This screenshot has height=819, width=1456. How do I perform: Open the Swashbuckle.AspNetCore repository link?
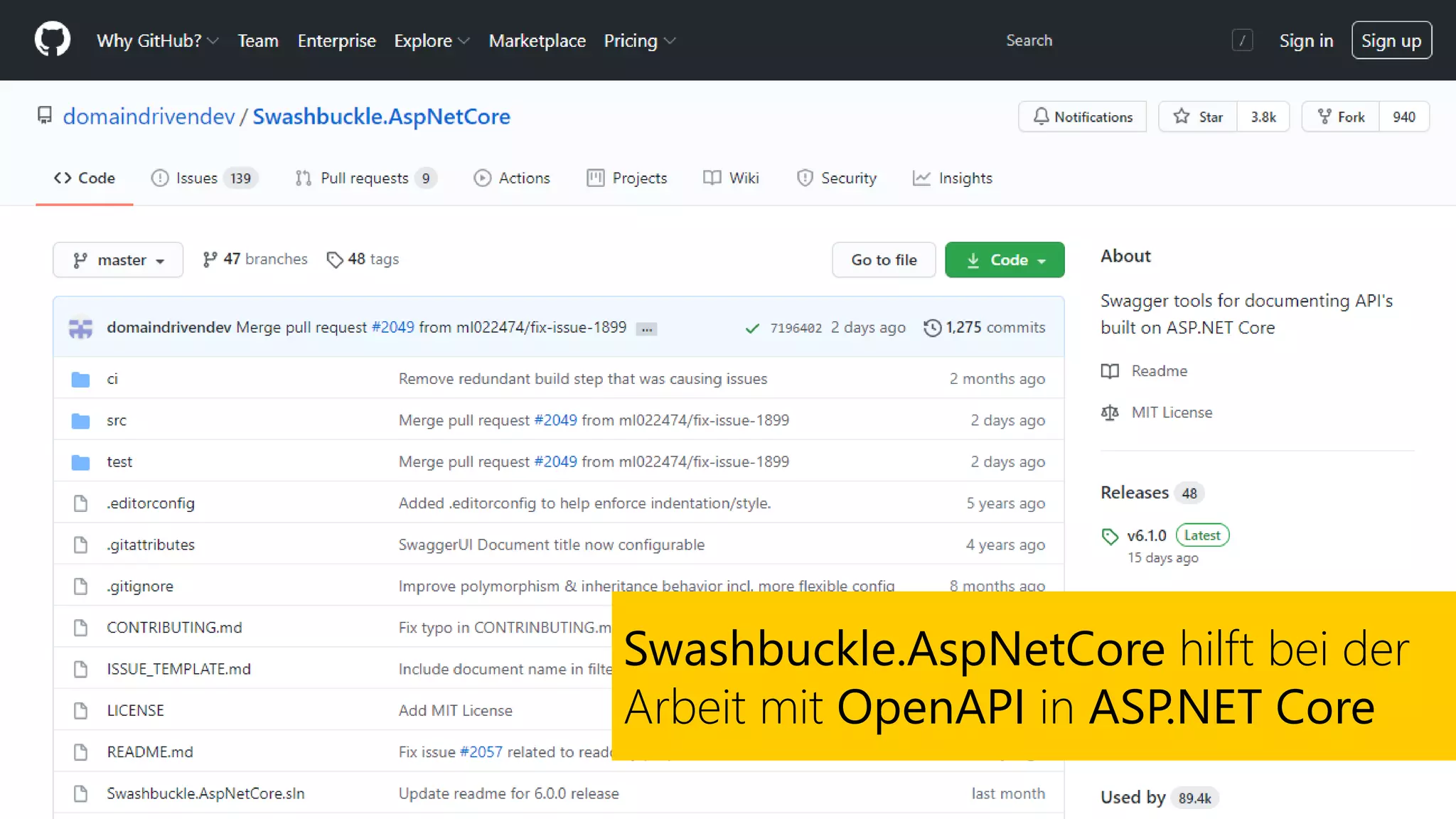click(381, 117)
